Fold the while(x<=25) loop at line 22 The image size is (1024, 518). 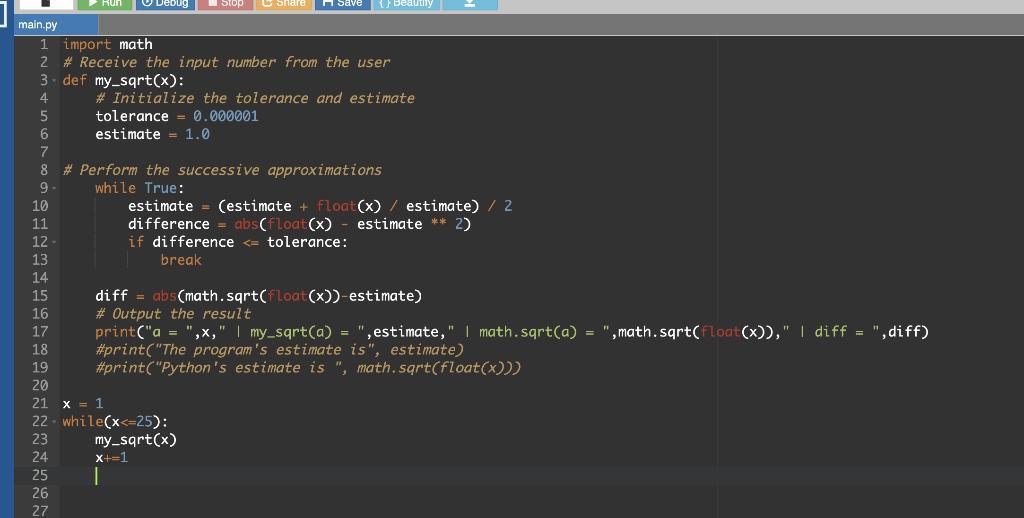pos(52,423)
